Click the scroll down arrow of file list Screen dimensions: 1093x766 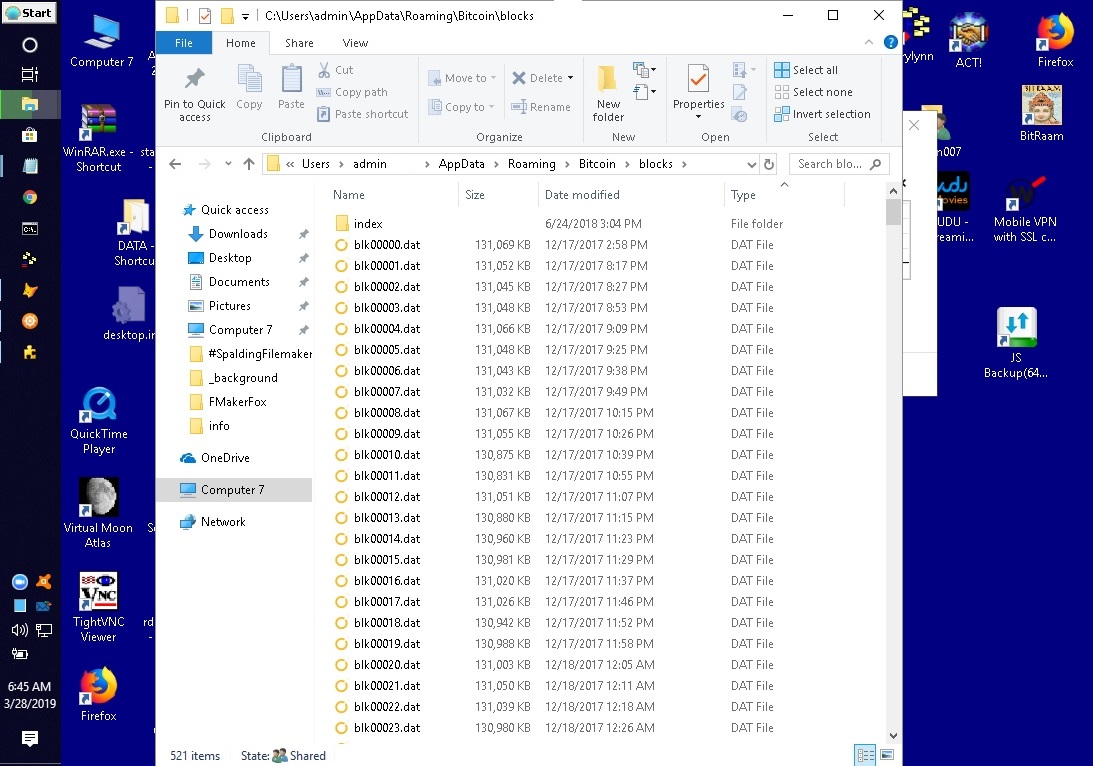click(893, 736)
